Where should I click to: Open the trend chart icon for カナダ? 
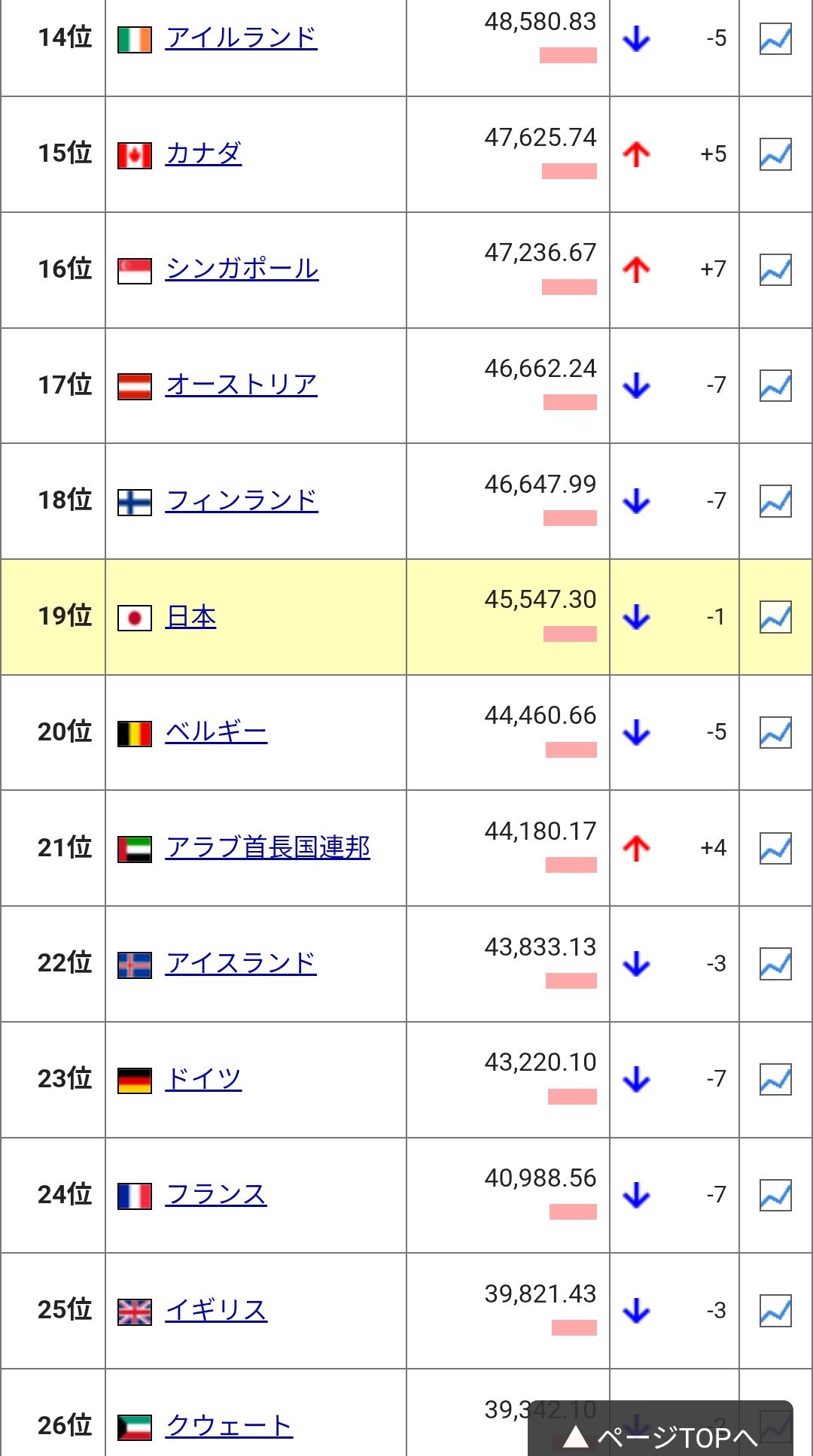click(775, 154)
